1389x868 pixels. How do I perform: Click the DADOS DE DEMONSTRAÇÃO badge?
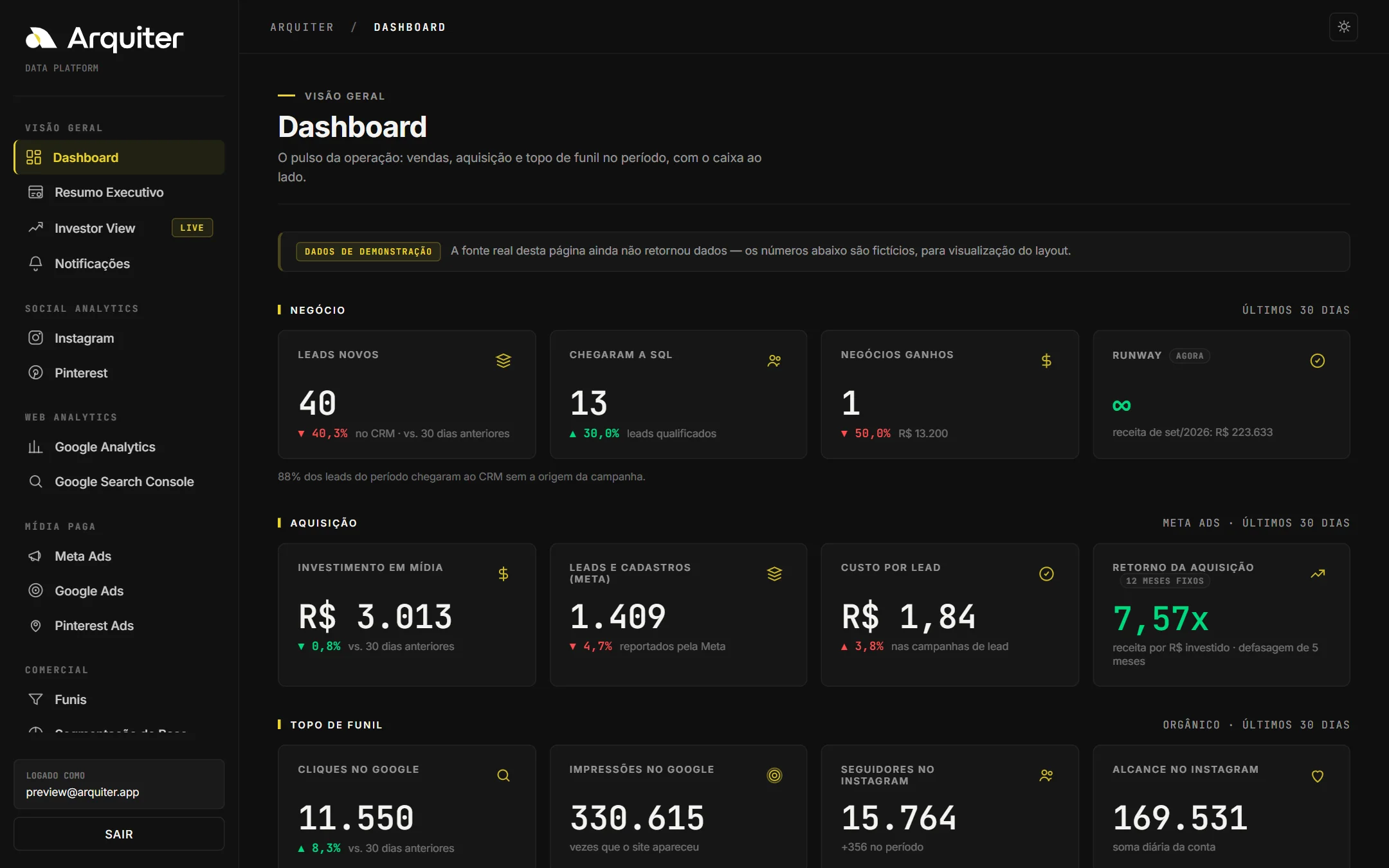coord(368,251)
